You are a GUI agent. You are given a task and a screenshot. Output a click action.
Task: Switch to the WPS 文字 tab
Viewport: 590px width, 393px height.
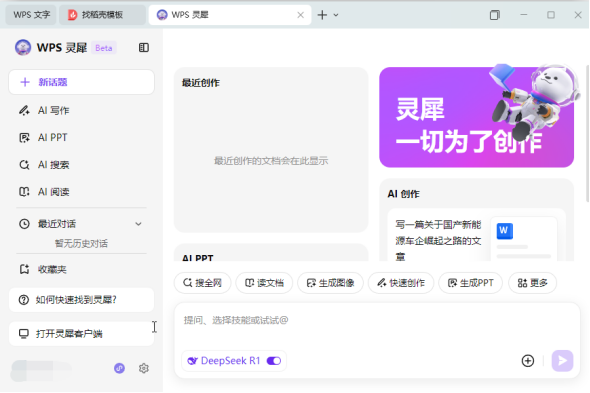point(31,15)
